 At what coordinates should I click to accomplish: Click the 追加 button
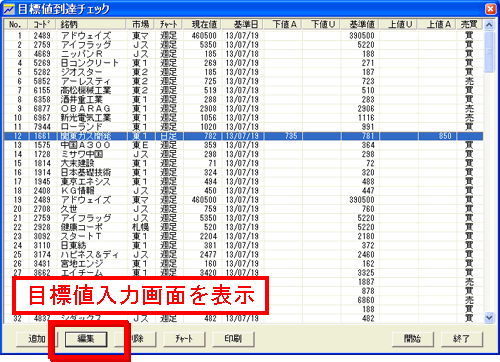[37, 339]
